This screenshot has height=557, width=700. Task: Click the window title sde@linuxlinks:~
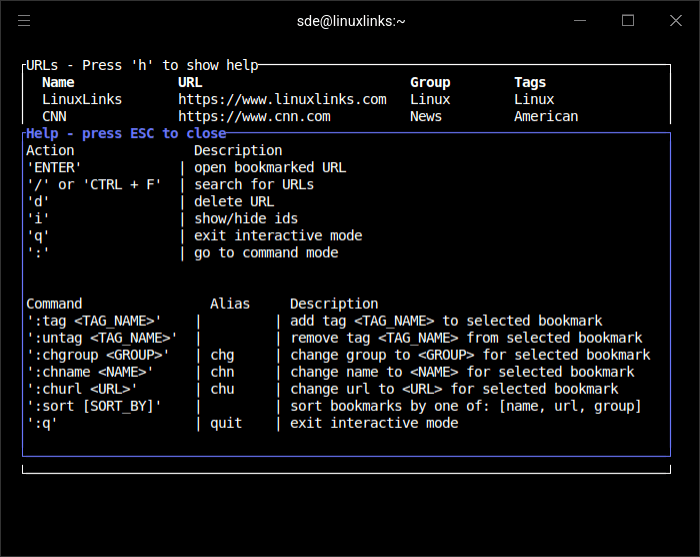coord(351,21)
